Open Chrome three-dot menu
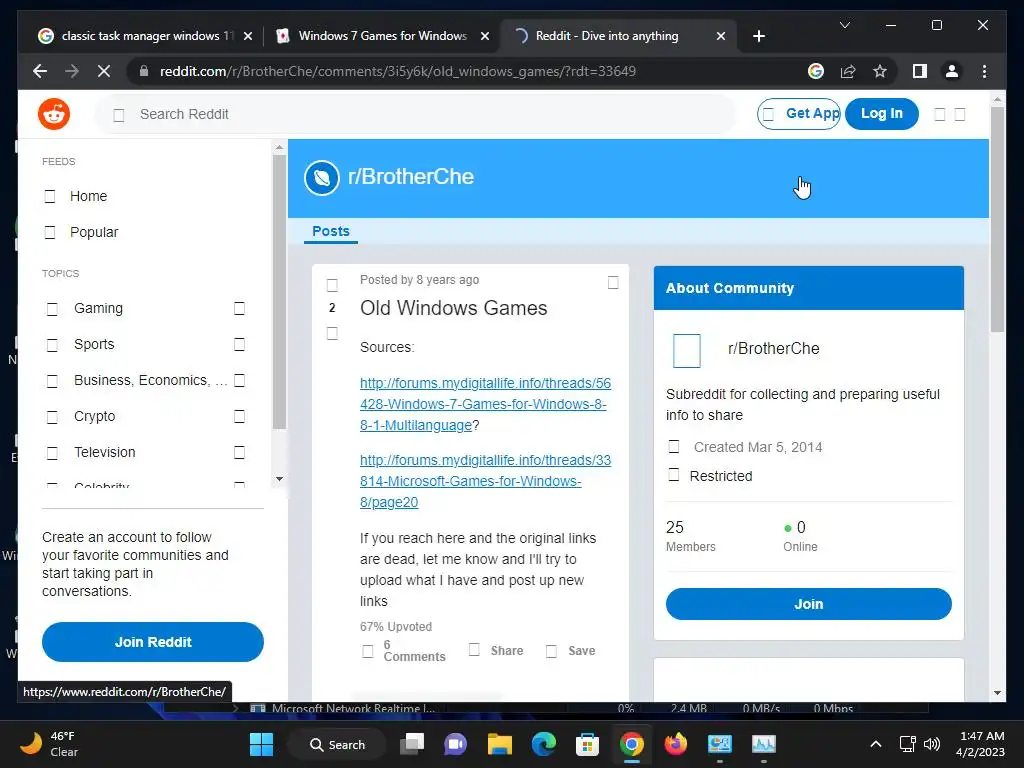The image size is (1024, 768). tap(984, 71)
